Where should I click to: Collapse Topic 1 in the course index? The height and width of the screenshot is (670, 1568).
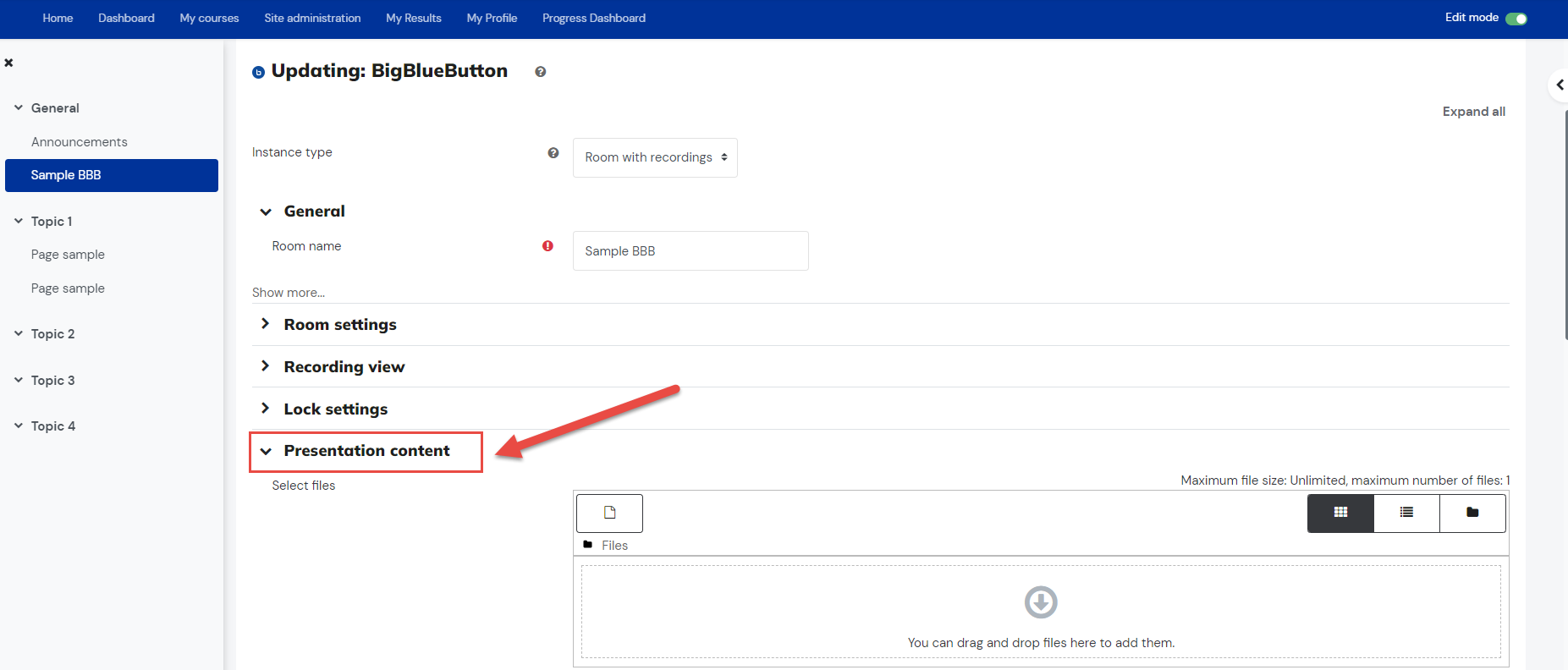click(19, 221)
